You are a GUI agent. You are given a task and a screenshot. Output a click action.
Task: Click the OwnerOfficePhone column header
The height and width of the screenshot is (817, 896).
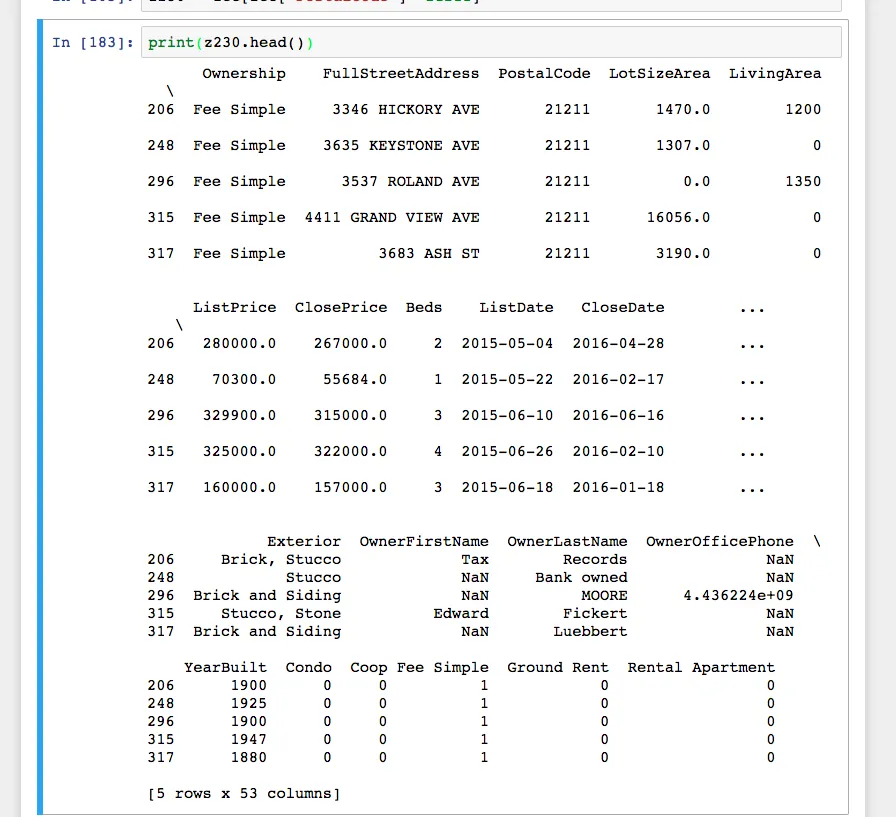click(x=720, y=541)
